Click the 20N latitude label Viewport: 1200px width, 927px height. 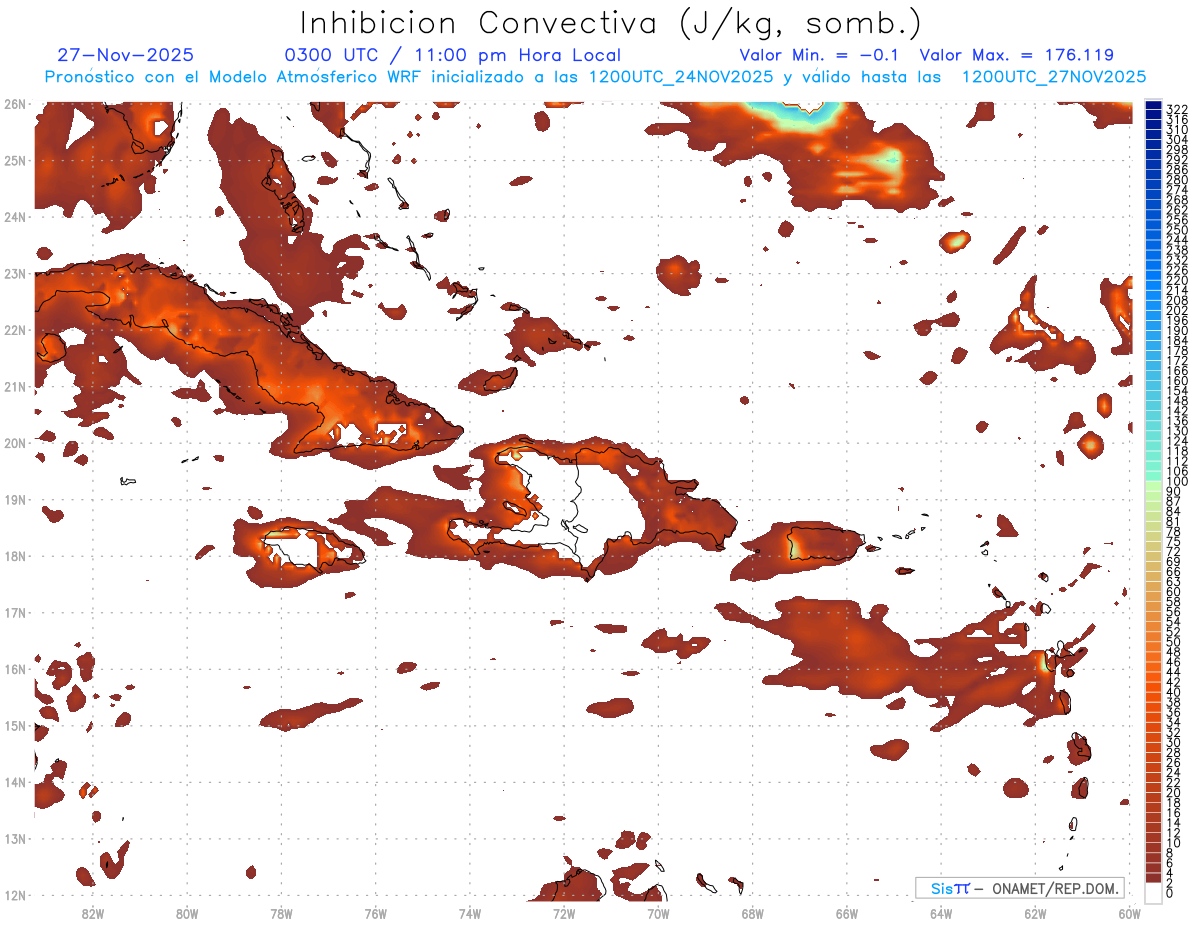click(x=15, y=443)
